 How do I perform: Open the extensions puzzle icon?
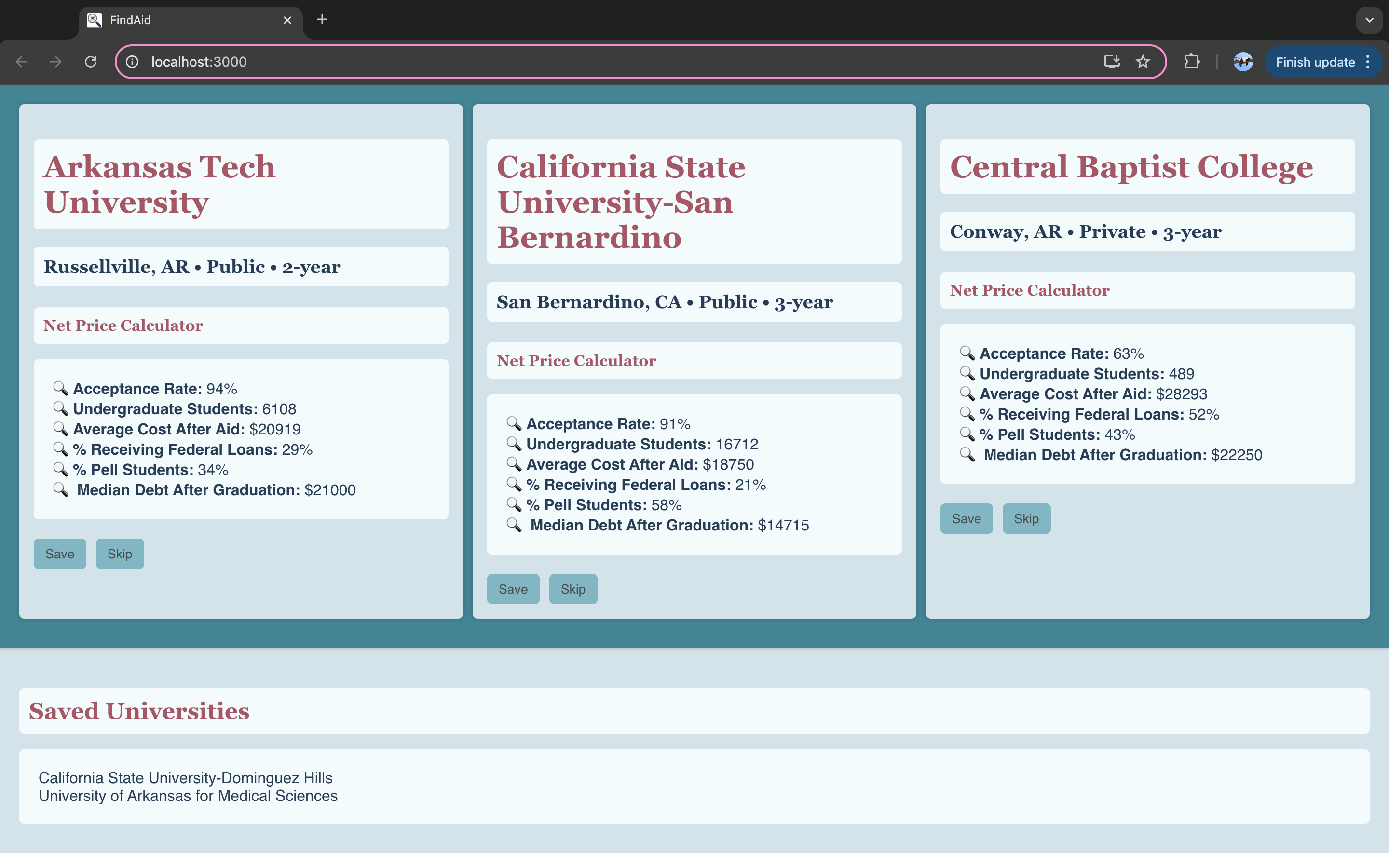pyautogui.click(x=1192, y=61)
